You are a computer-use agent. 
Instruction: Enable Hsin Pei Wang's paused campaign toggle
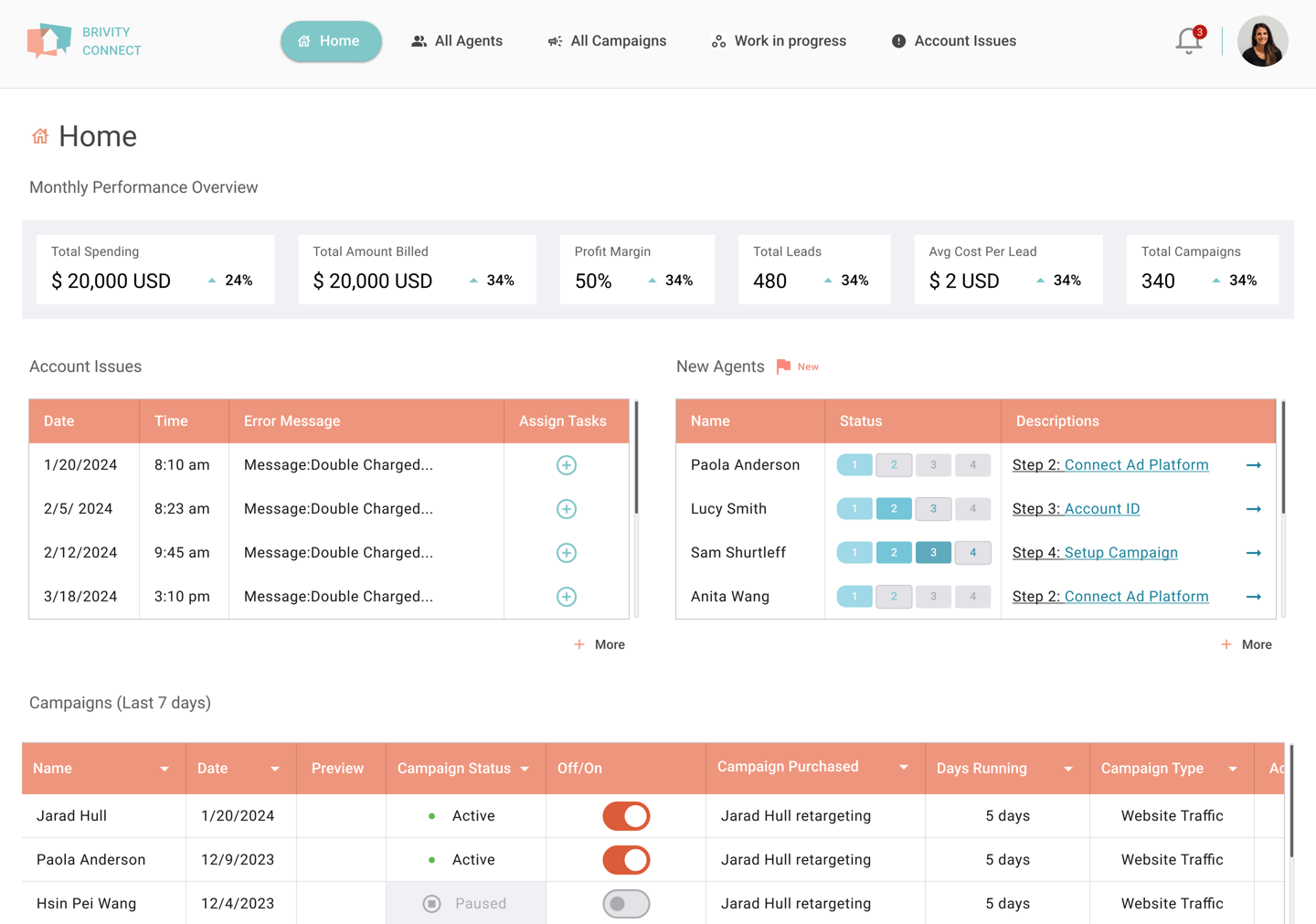tap(626, 904)
